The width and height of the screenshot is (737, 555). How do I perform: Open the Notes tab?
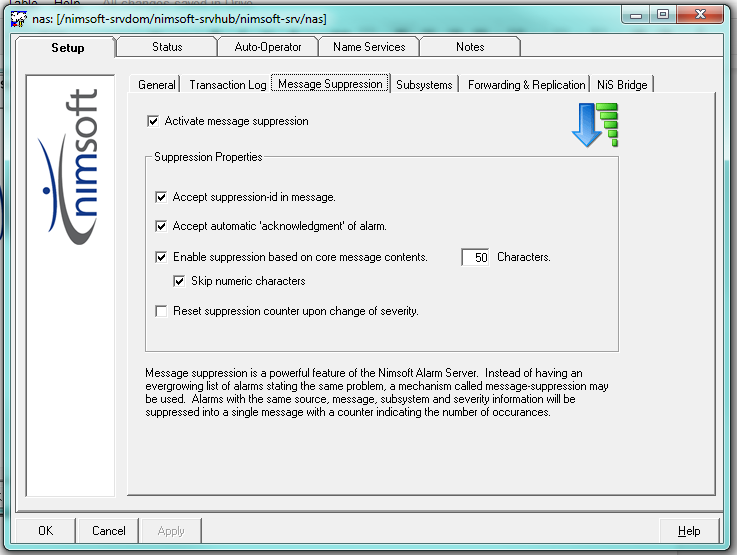[x=470, y=47]
